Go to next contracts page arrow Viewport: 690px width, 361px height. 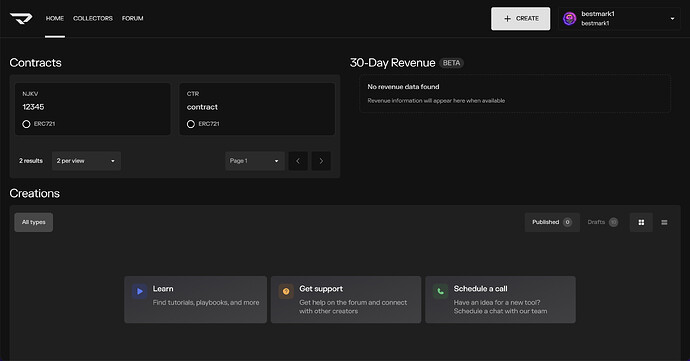321,161
